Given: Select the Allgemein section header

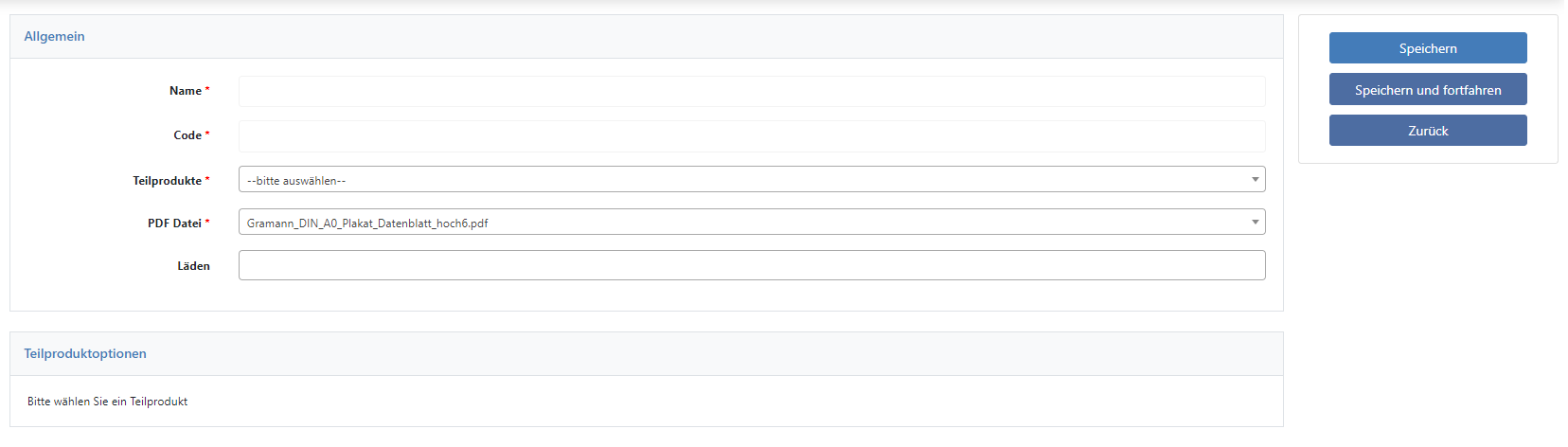Looking at the screenshot, I should 54,36.
